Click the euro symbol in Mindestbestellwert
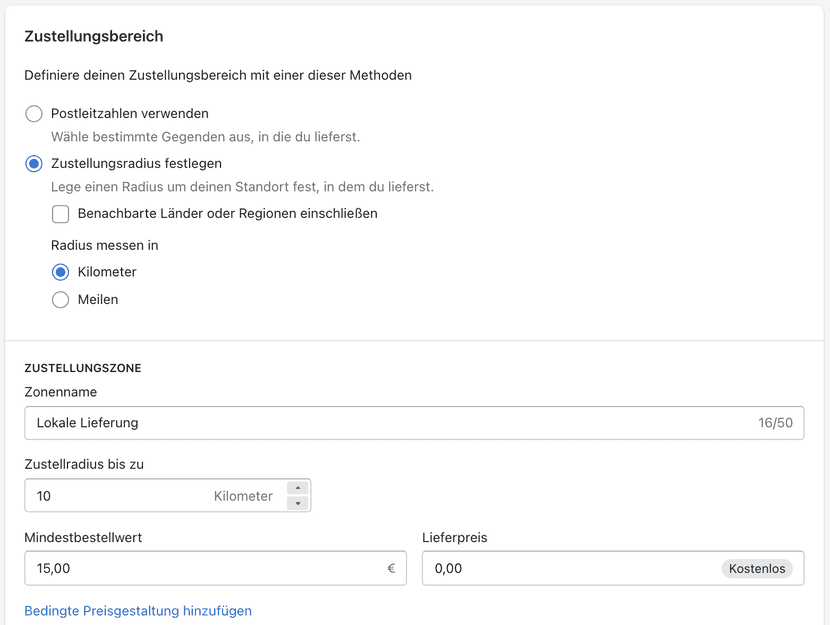The image size is (830, 625). coord(391,568)
